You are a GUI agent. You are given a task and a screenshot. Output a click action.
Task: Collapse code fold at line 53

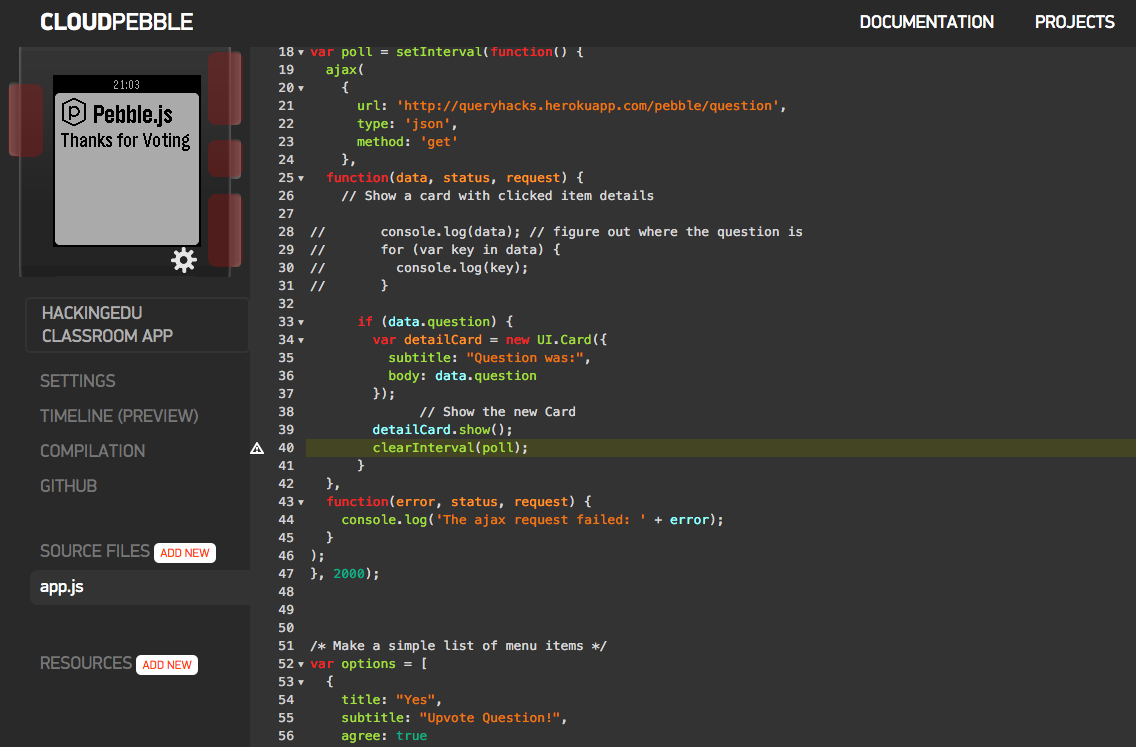(x=301, y=683)
